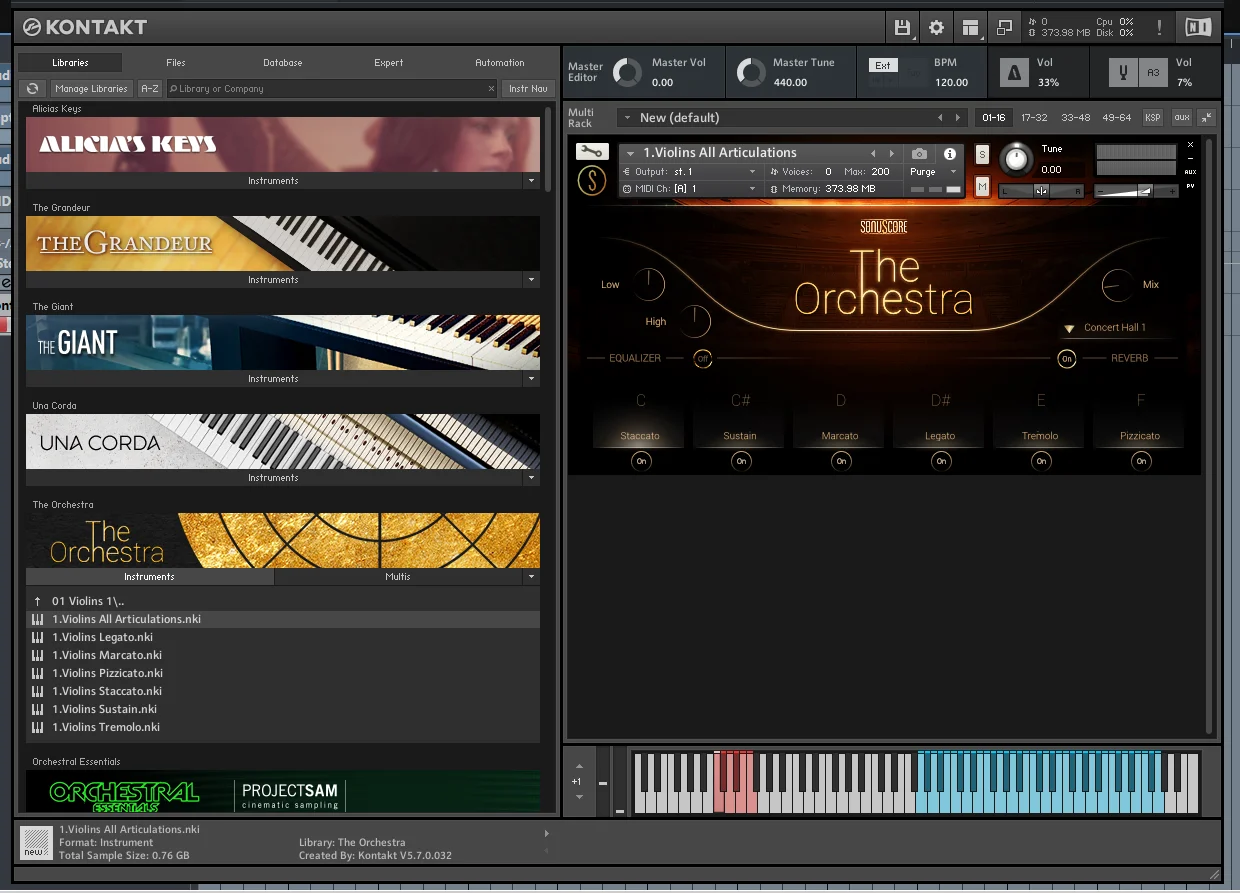
Task: Switch to the Files tab
Action: [176, 62]
